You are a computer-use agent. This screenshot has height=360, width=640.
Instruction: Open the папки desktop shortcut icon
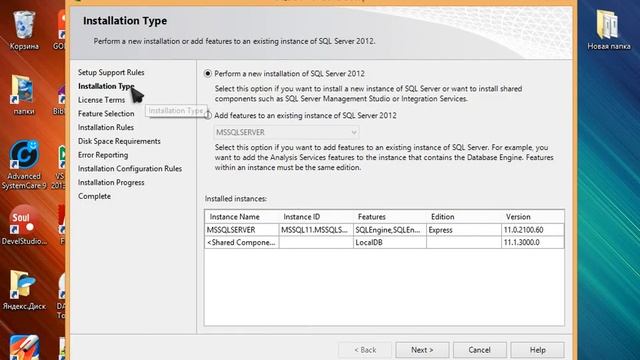click(x=24, y=95)
